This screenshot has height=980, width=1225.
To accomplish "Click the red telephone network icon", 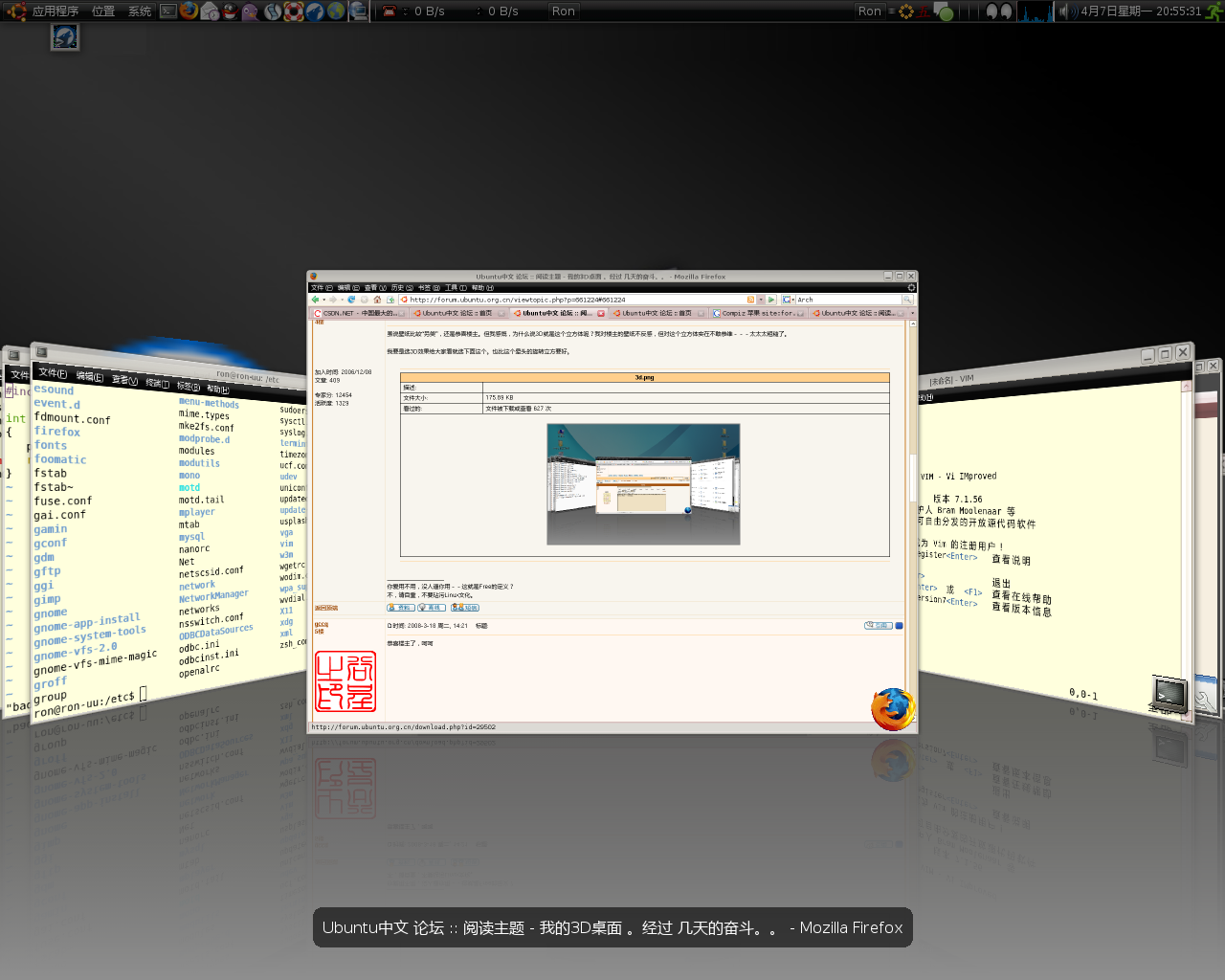I will pos(390,11).
